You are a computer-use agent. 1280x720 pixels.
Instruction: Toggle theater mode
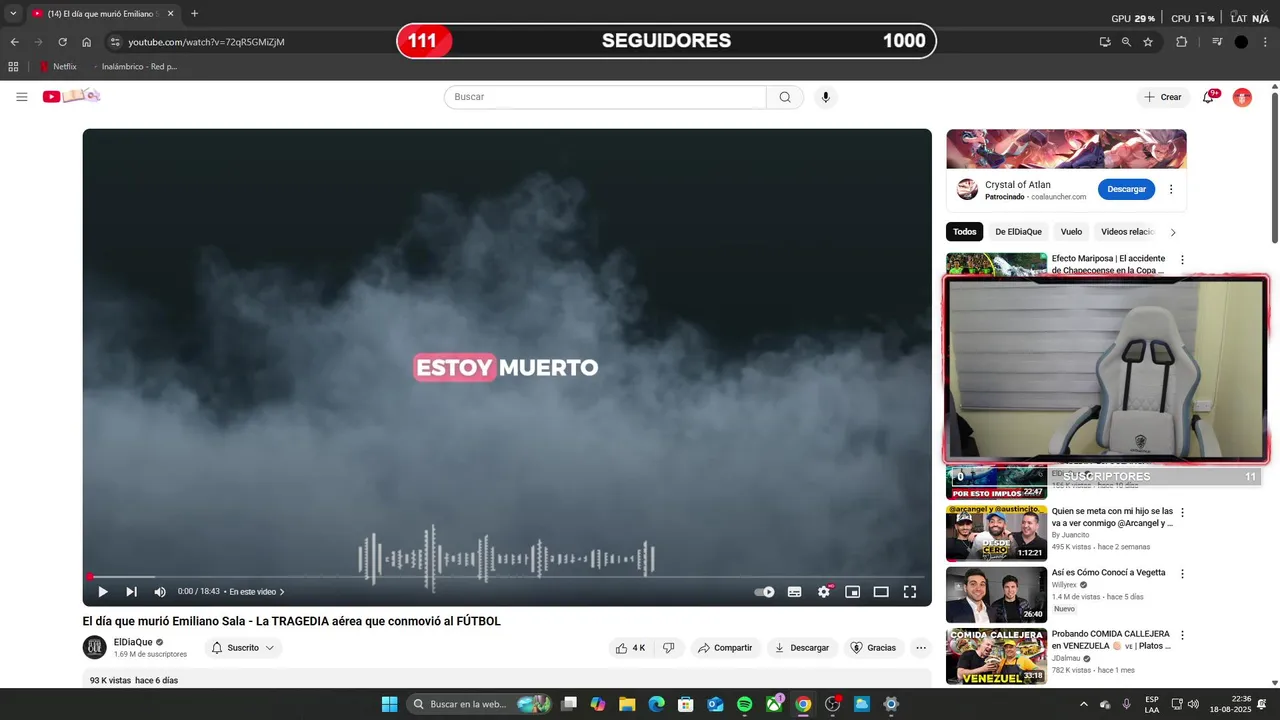(881, 592)
